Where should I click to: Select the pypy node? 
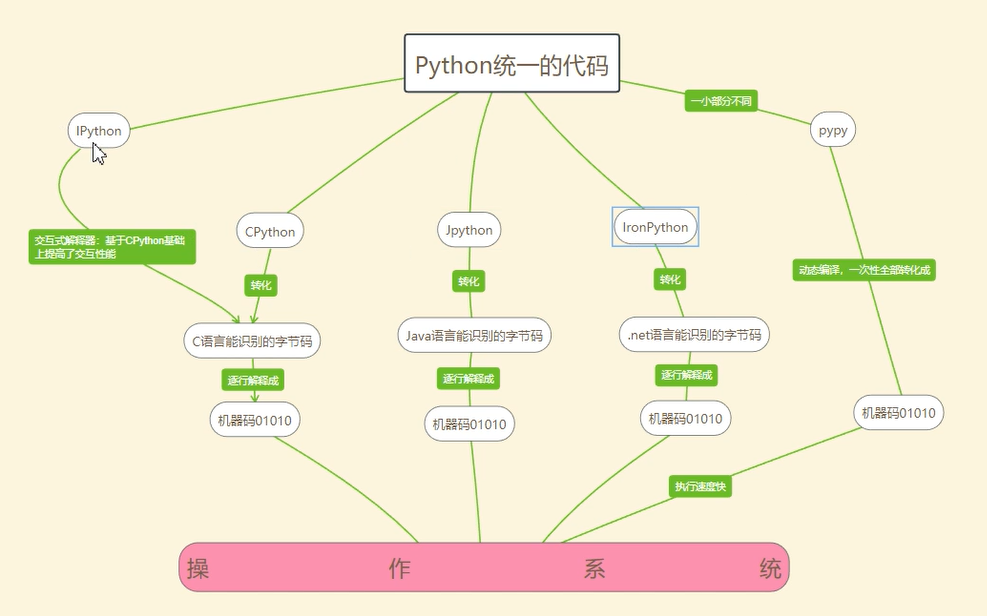[x=833, y=130]
